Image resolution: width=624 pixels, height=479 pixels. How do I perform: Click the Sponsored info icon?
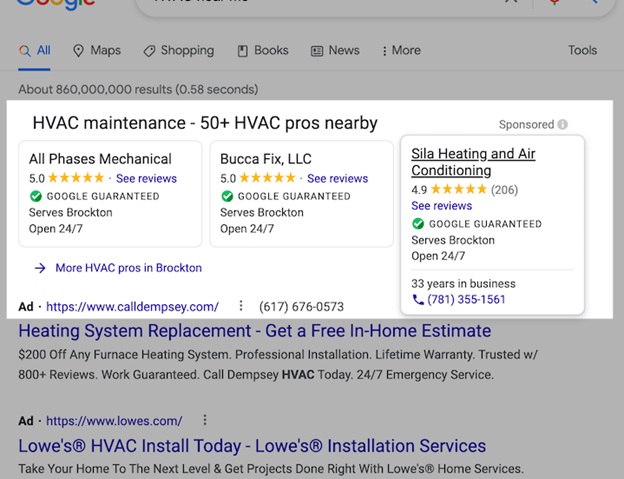pos(563,125)
